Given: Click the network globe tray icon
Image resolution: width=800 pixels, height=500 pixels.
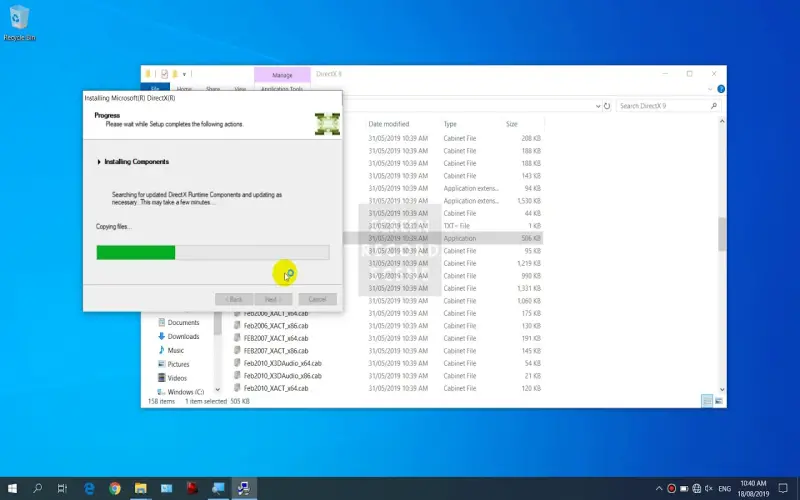Looking at the screenshot, I should (x=696, y=488).
